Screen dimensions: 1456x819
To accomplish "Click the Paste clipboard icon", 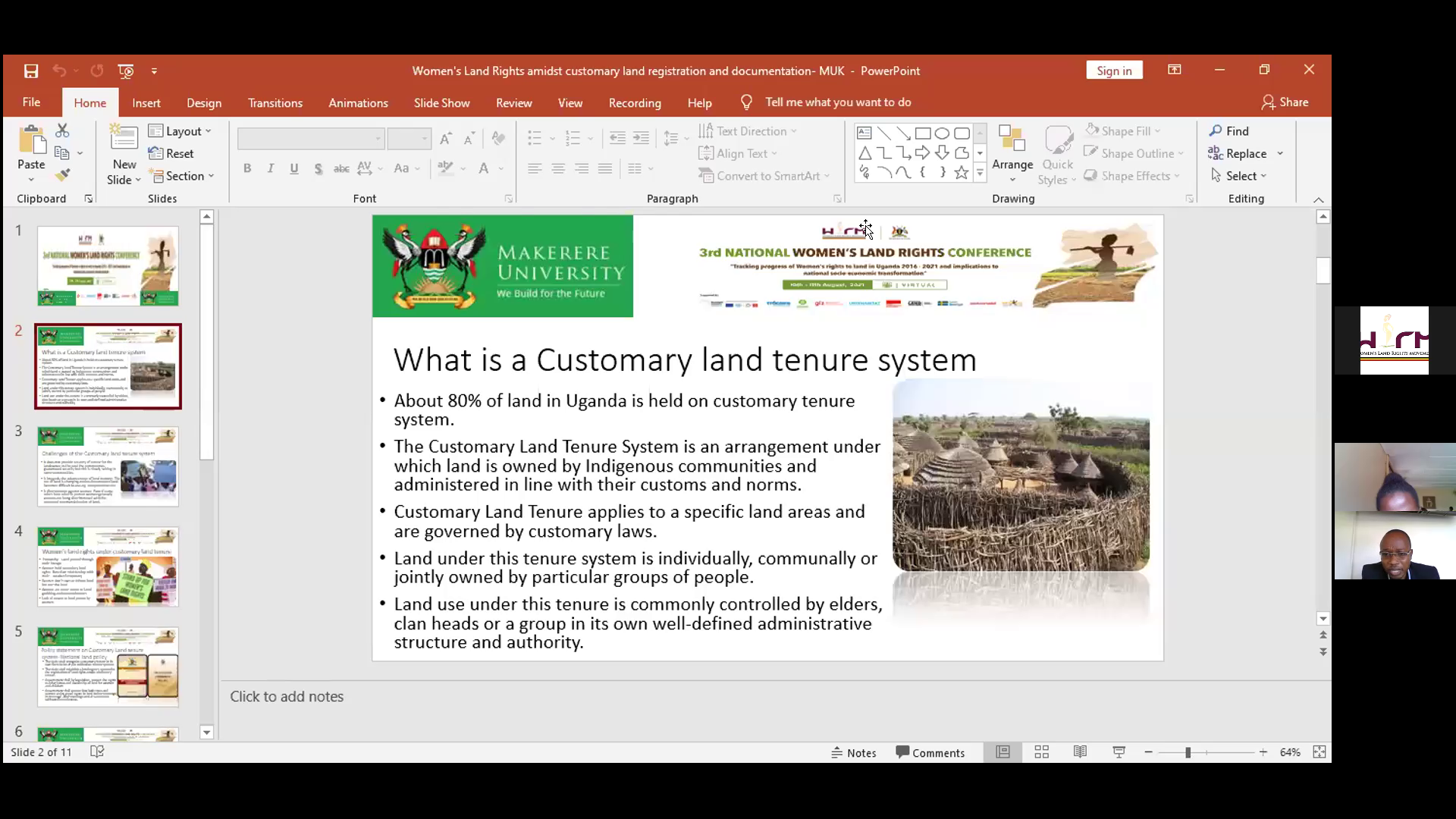I will point(31,142).
